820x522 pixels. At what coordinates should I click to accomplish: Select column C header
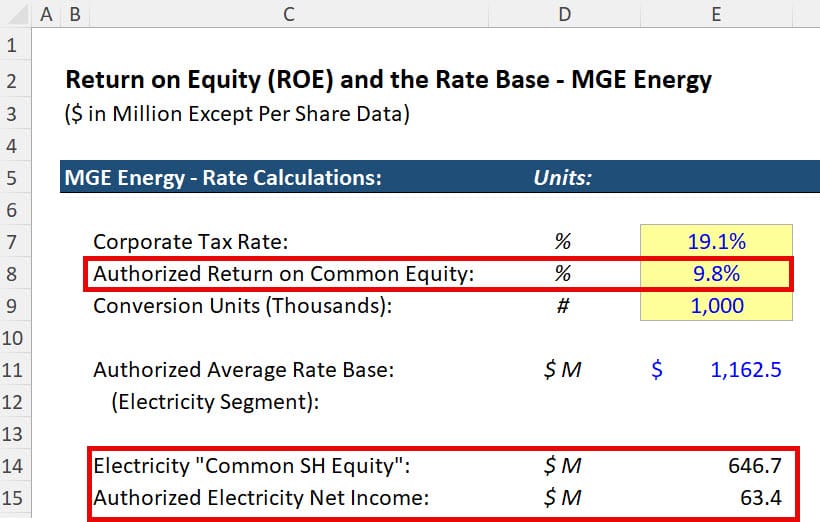(289, 14)
